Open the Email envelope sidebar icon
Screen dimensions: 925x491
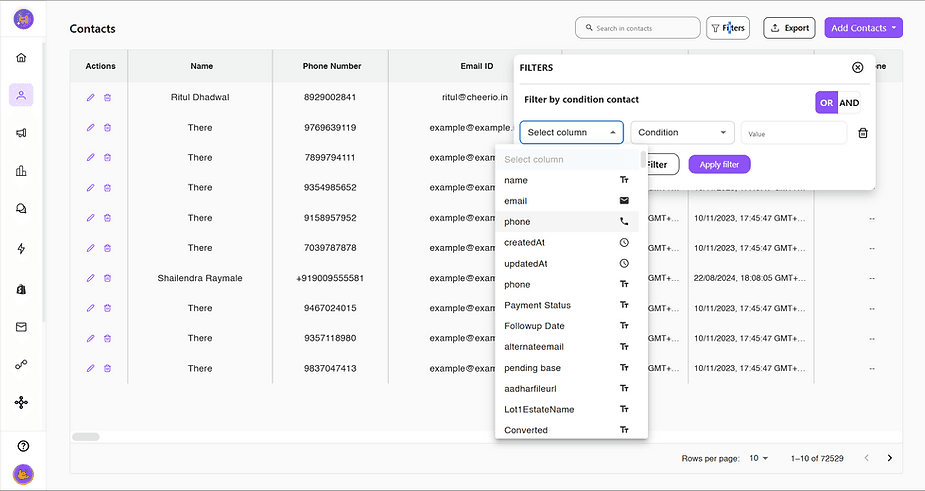tap(21, 327)
